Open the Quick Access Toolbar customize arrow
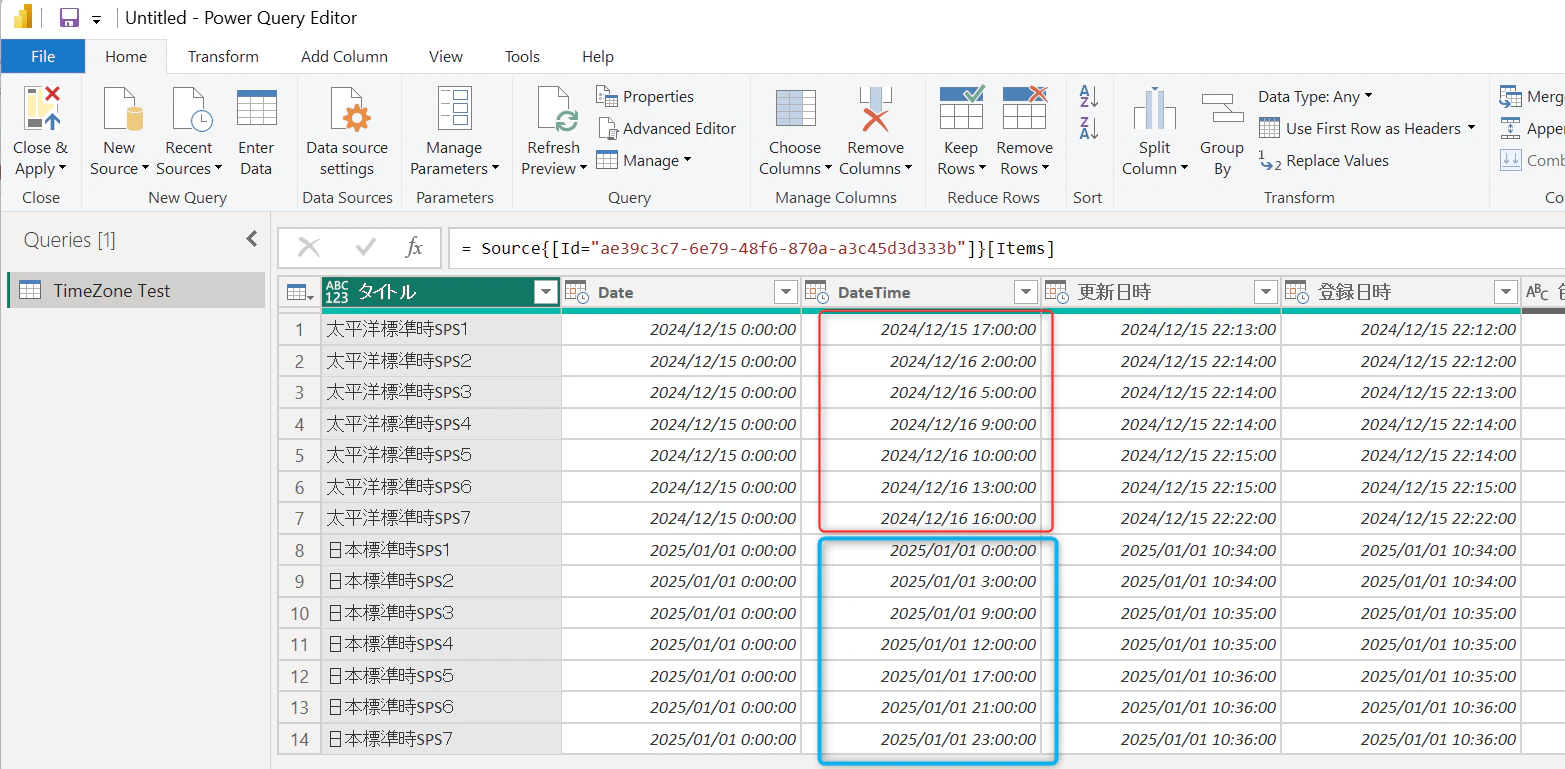This screenshot has height=769, width=1565. coord(96,19)
